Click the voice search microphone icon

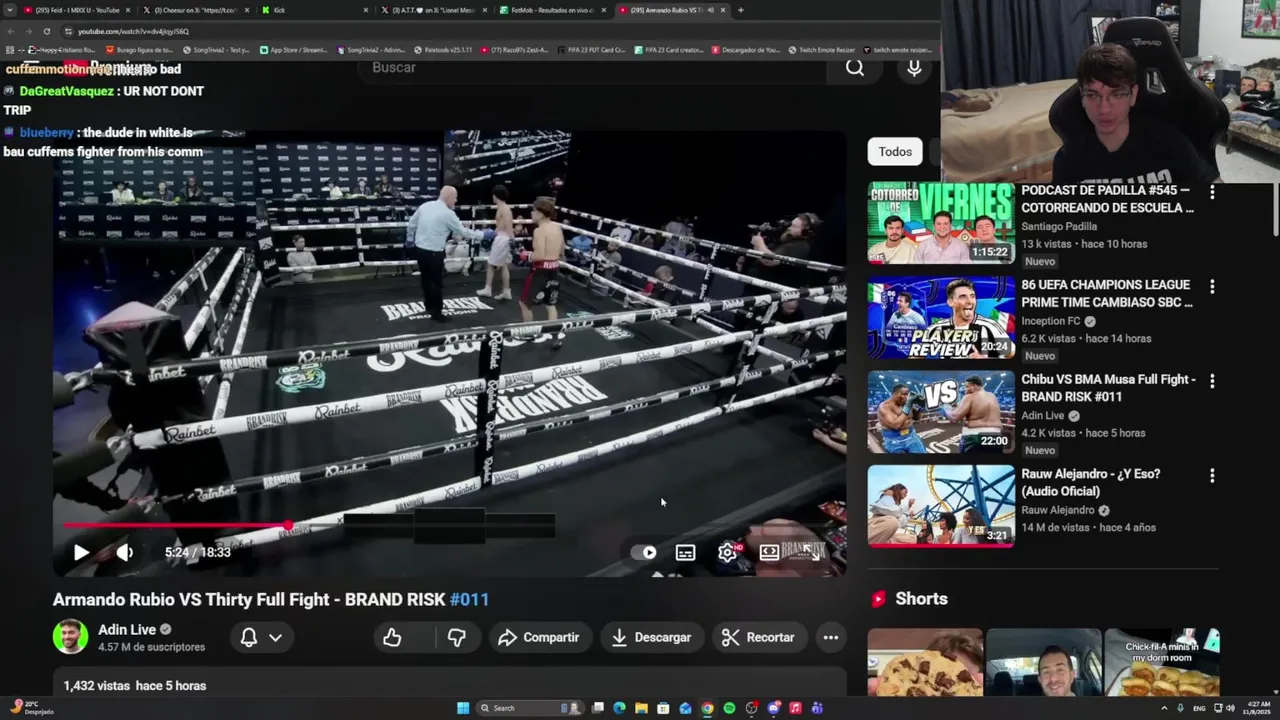pos(914,67)
